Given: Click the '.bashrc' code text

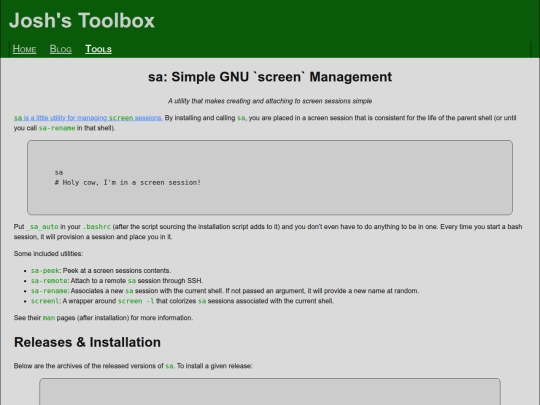Looking at the screenshot, I should tap(97, 227).
